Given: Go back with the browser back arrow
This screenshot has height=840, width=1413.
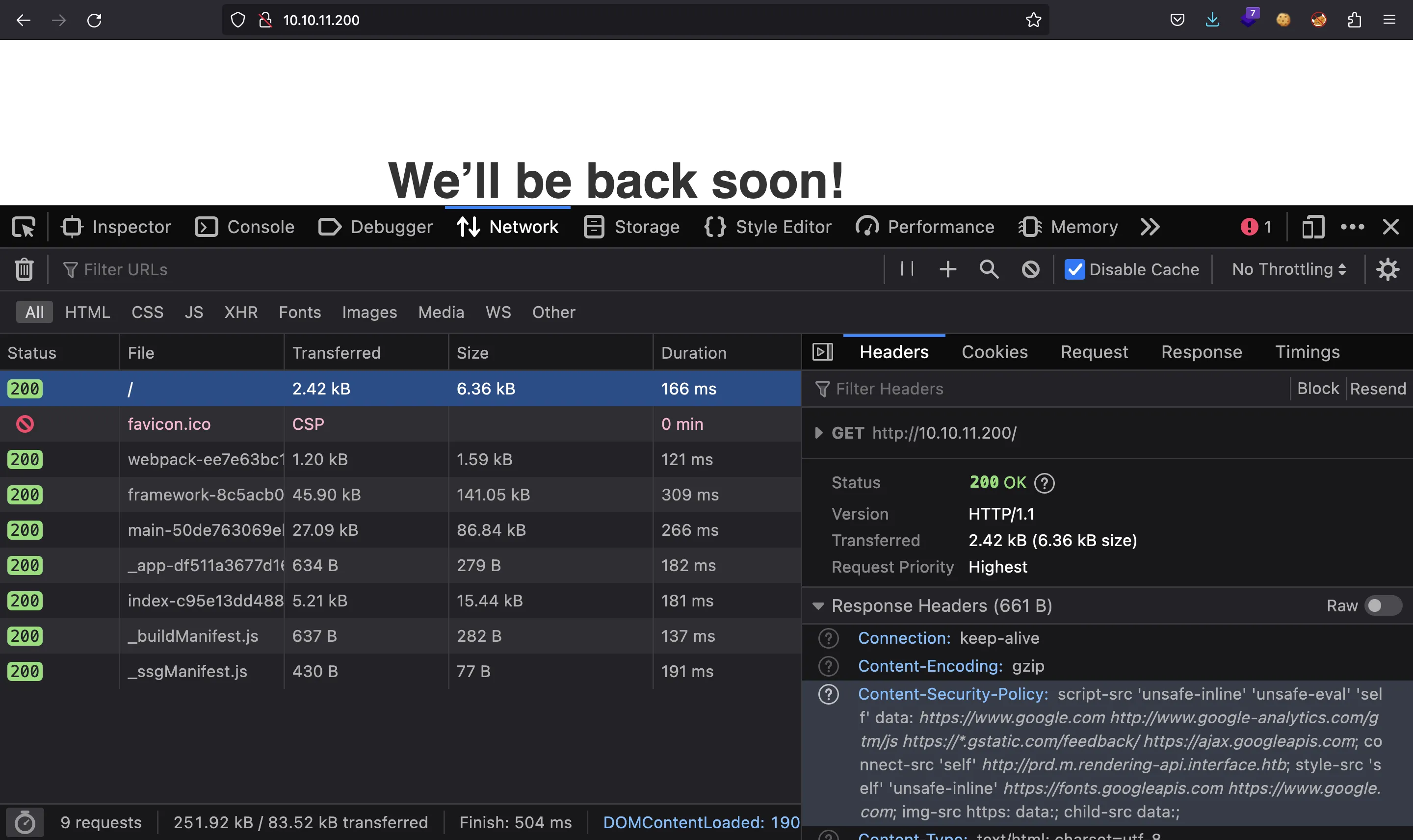Looking at the screenshot, I should coord(23,21).
